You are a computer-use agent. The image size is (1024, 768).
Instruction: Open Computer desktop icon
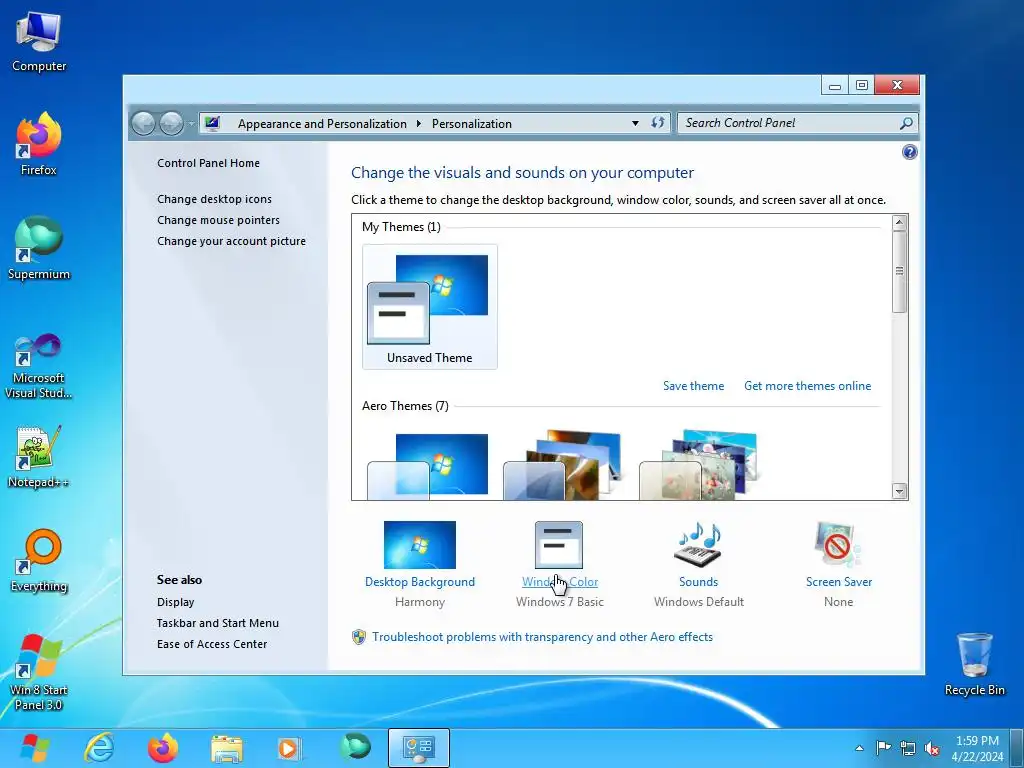pyautogui.click(x=39, y=40)
